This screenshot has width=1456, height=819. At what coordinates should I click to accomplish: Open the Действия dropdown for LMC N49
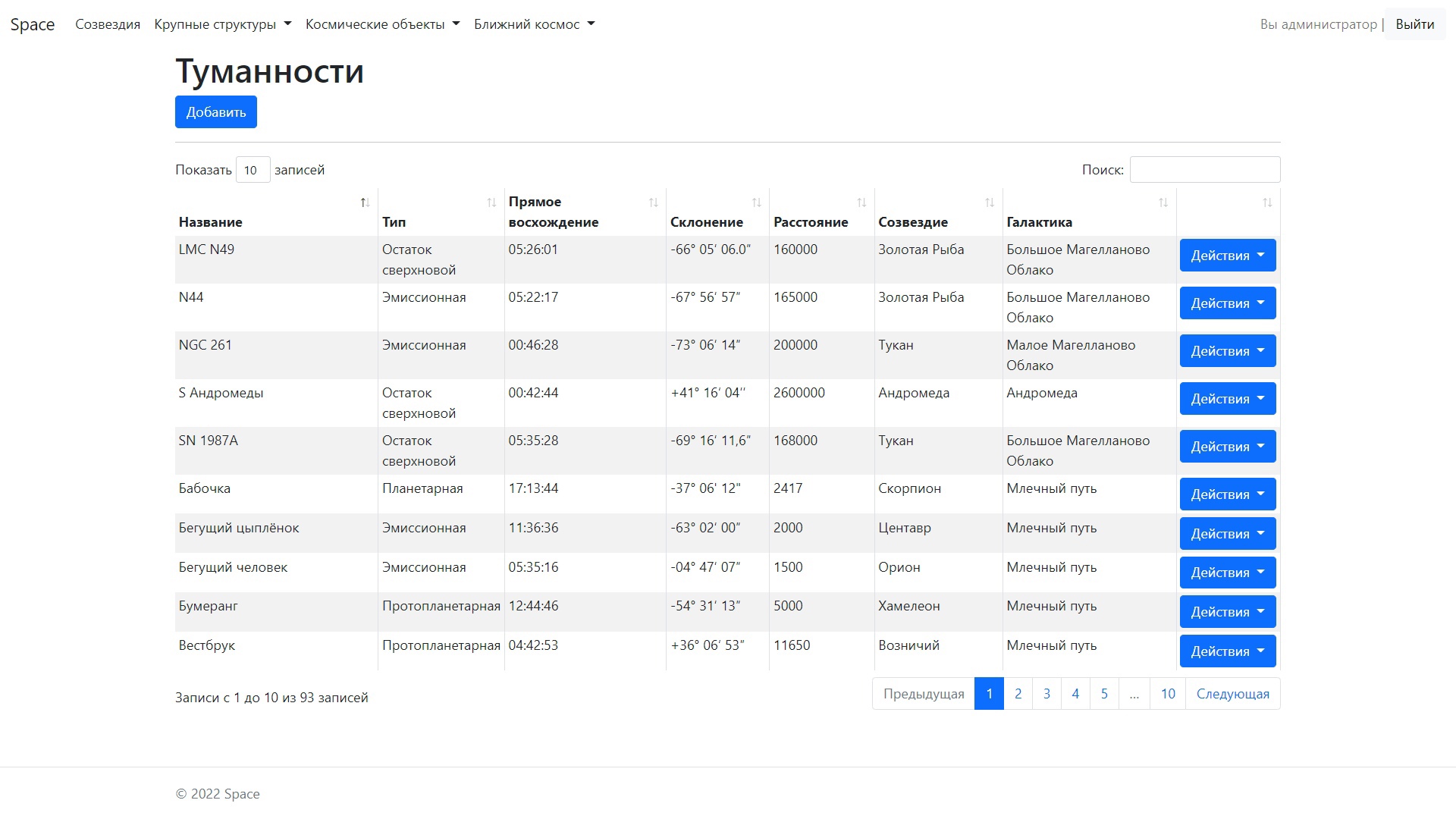1227,256
